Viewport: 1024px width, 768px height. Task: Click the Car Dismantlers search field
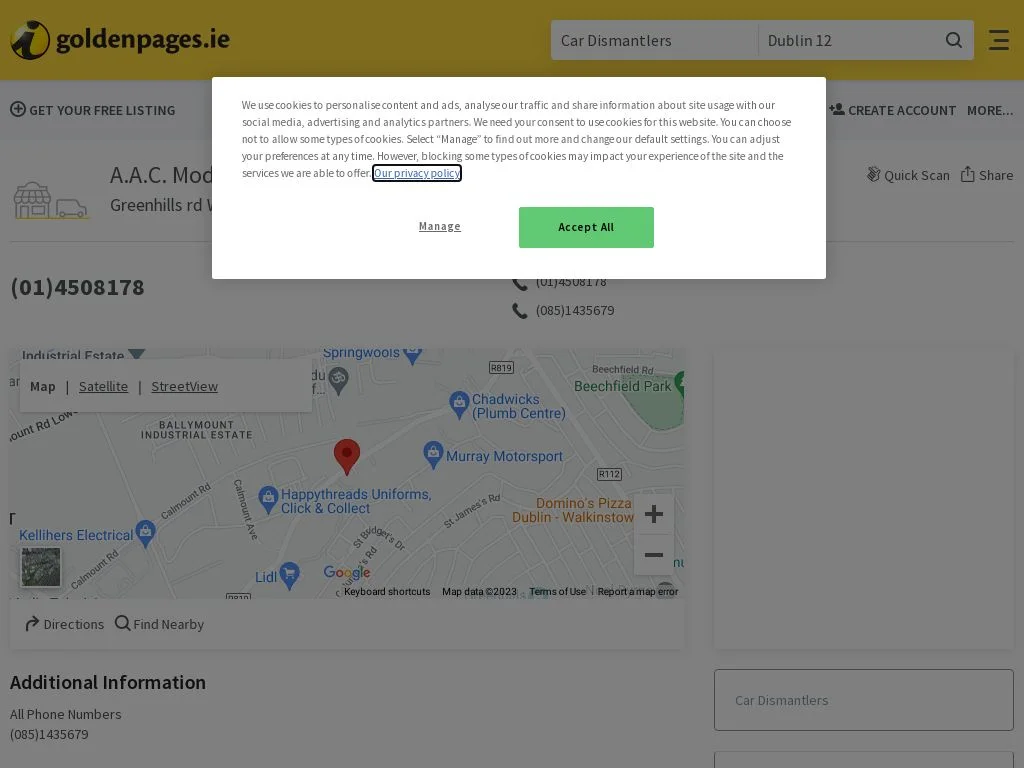[x=654, y=40]
